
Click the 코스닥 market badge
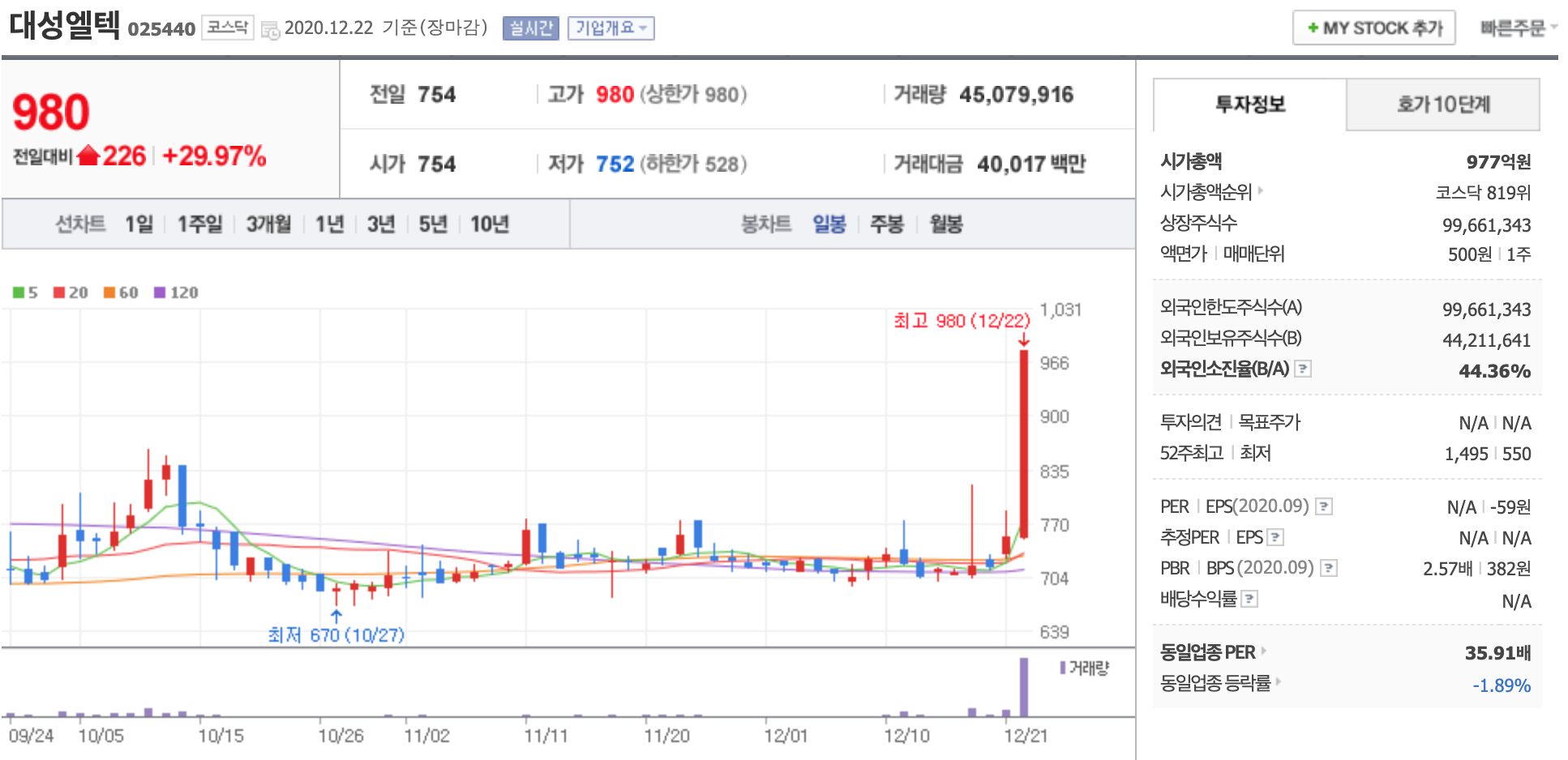click(x=227, y=28)
